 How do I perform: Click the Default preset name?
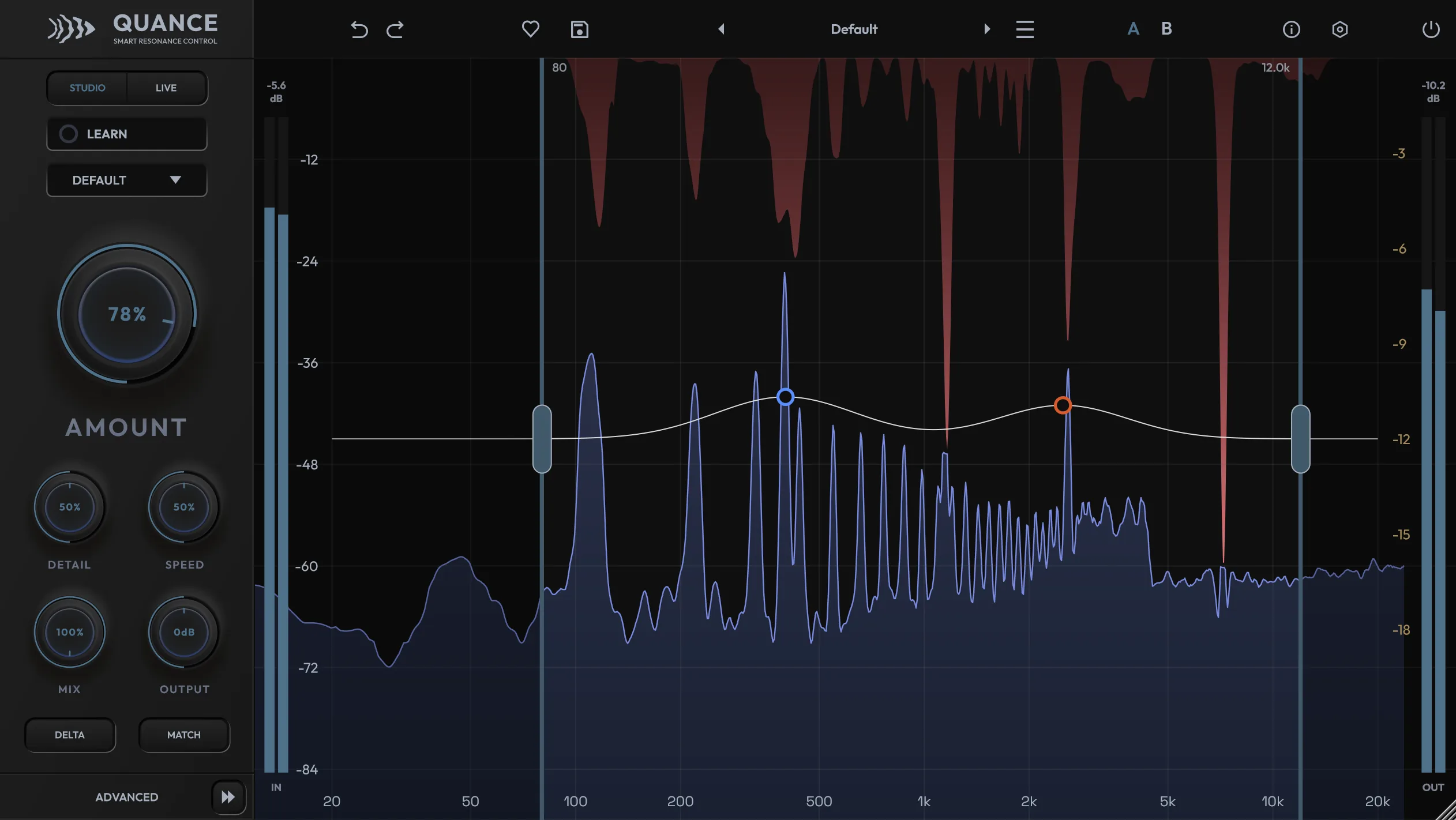coord(854,29)
